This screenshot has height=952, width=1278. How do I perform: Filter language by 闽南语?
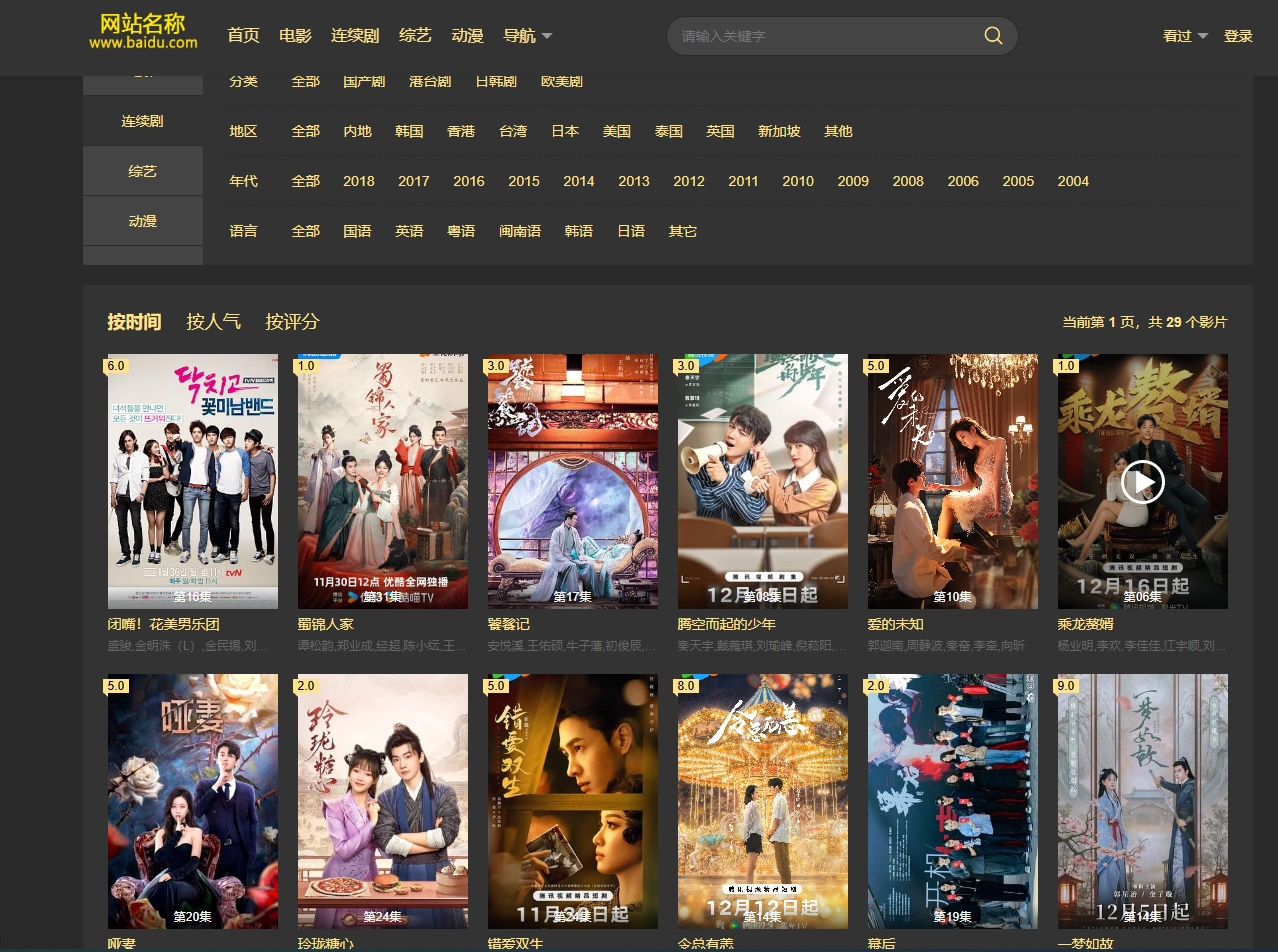[x=520, y=231]
